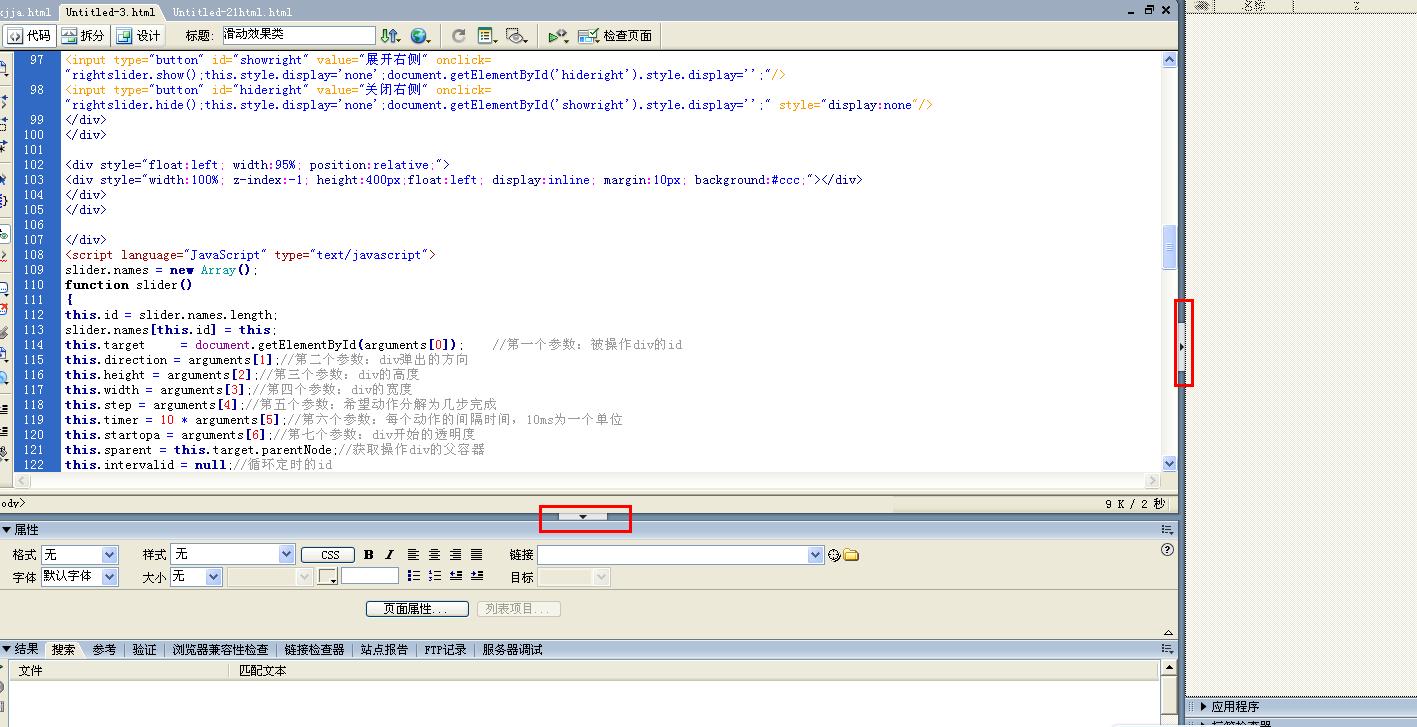Collapse the right panel group via splitter arrow

tap(1182, 346)
